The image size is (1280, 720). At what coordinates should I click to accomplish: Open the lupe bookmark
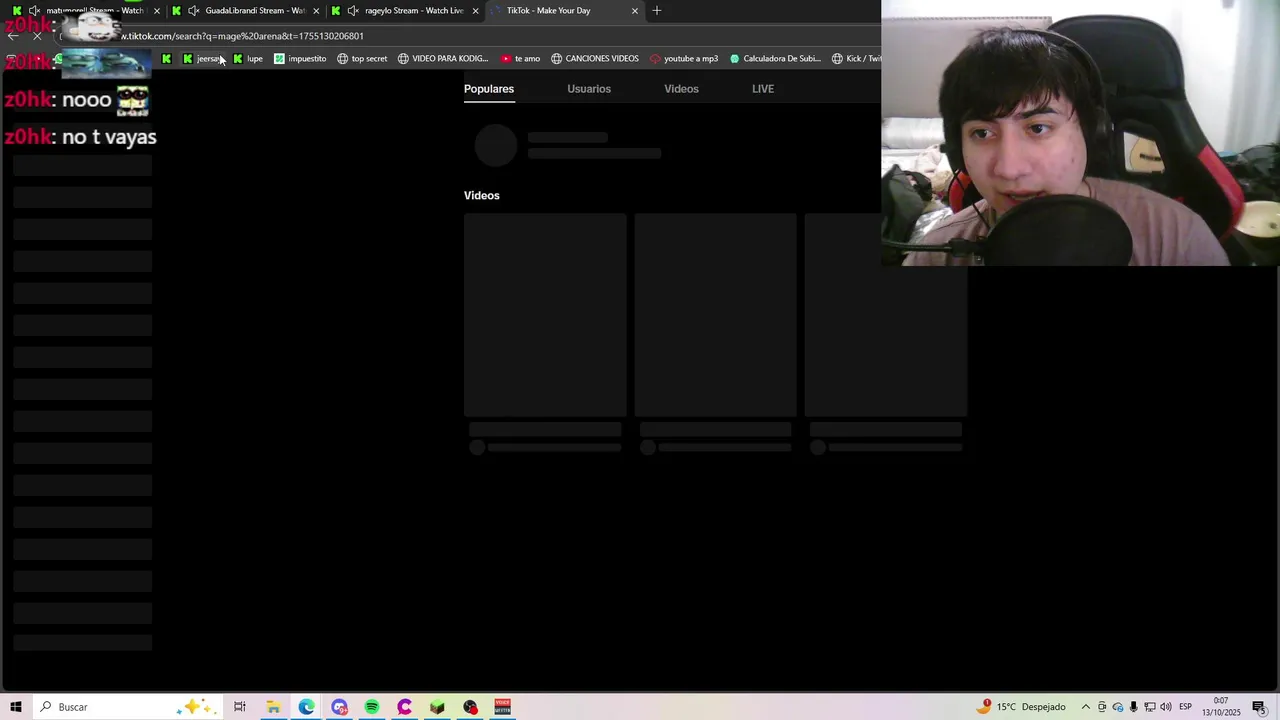[x=248, y=58]
